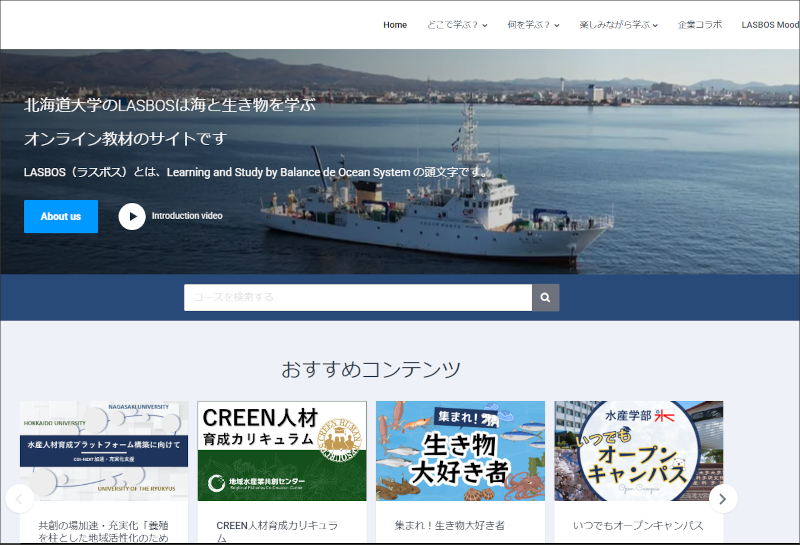
Task: Click the search magnifier icon button
Action: [x=545, y=297]
